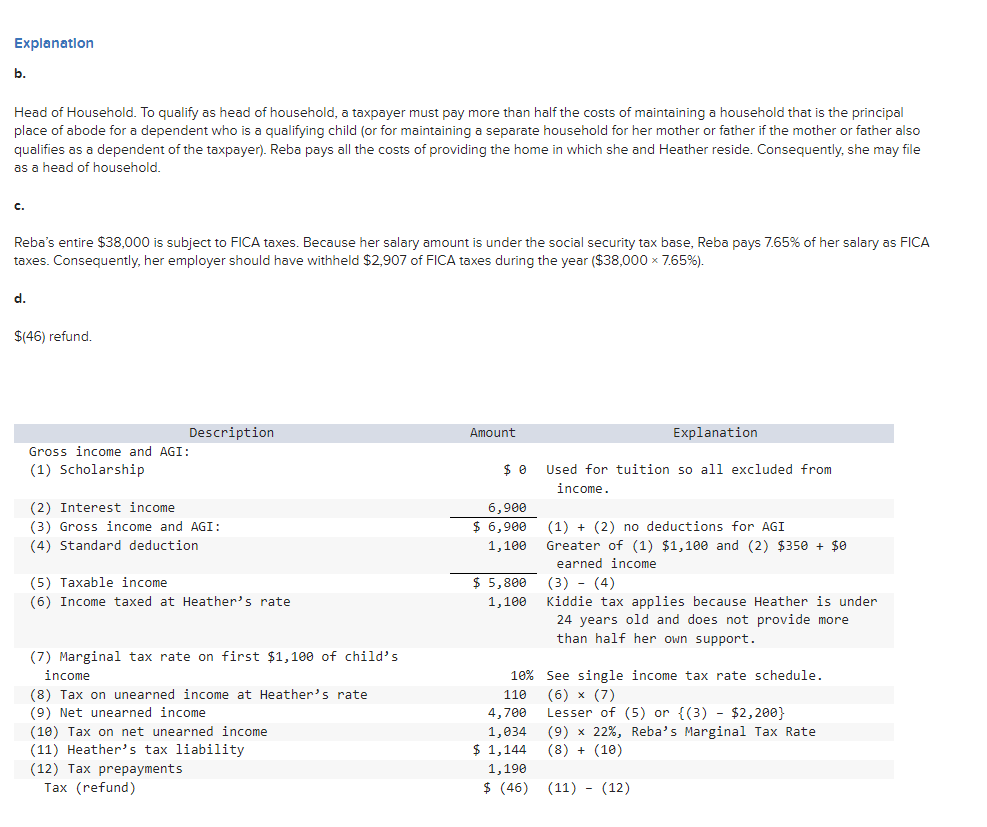
Task: Click the blue "Explanation" heading
Action: point(54,43)
